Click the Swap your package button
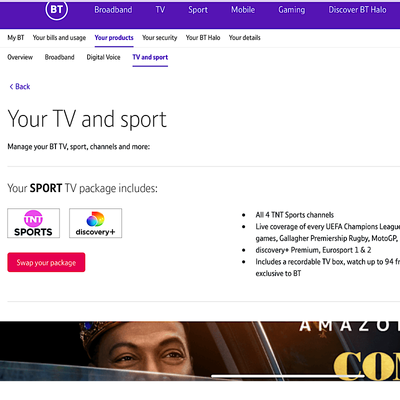The height and width of the screenshot is (400, 400). (x=46, y=262)
